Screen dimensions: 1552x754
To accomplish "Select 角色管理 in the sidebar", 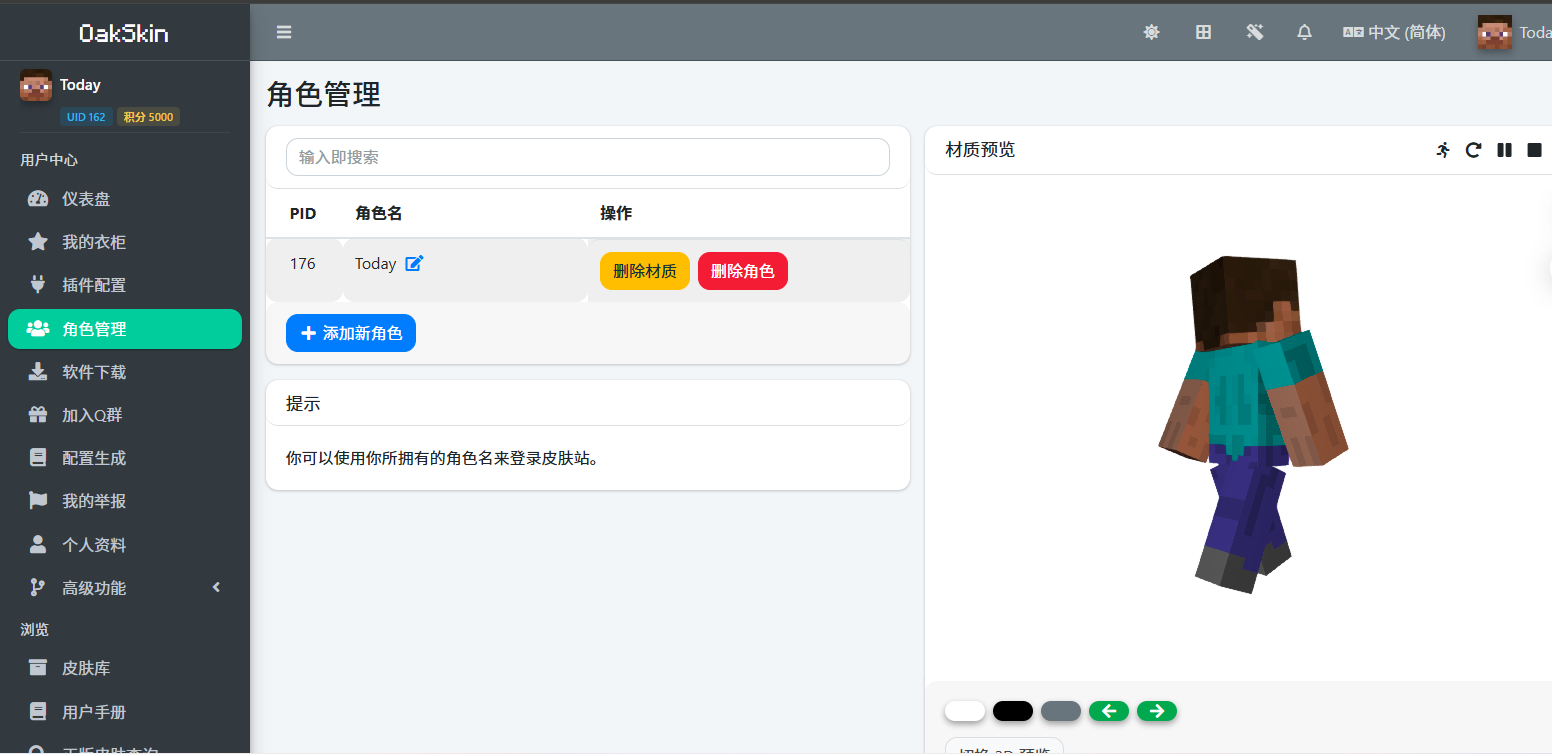I will (125, 329).
